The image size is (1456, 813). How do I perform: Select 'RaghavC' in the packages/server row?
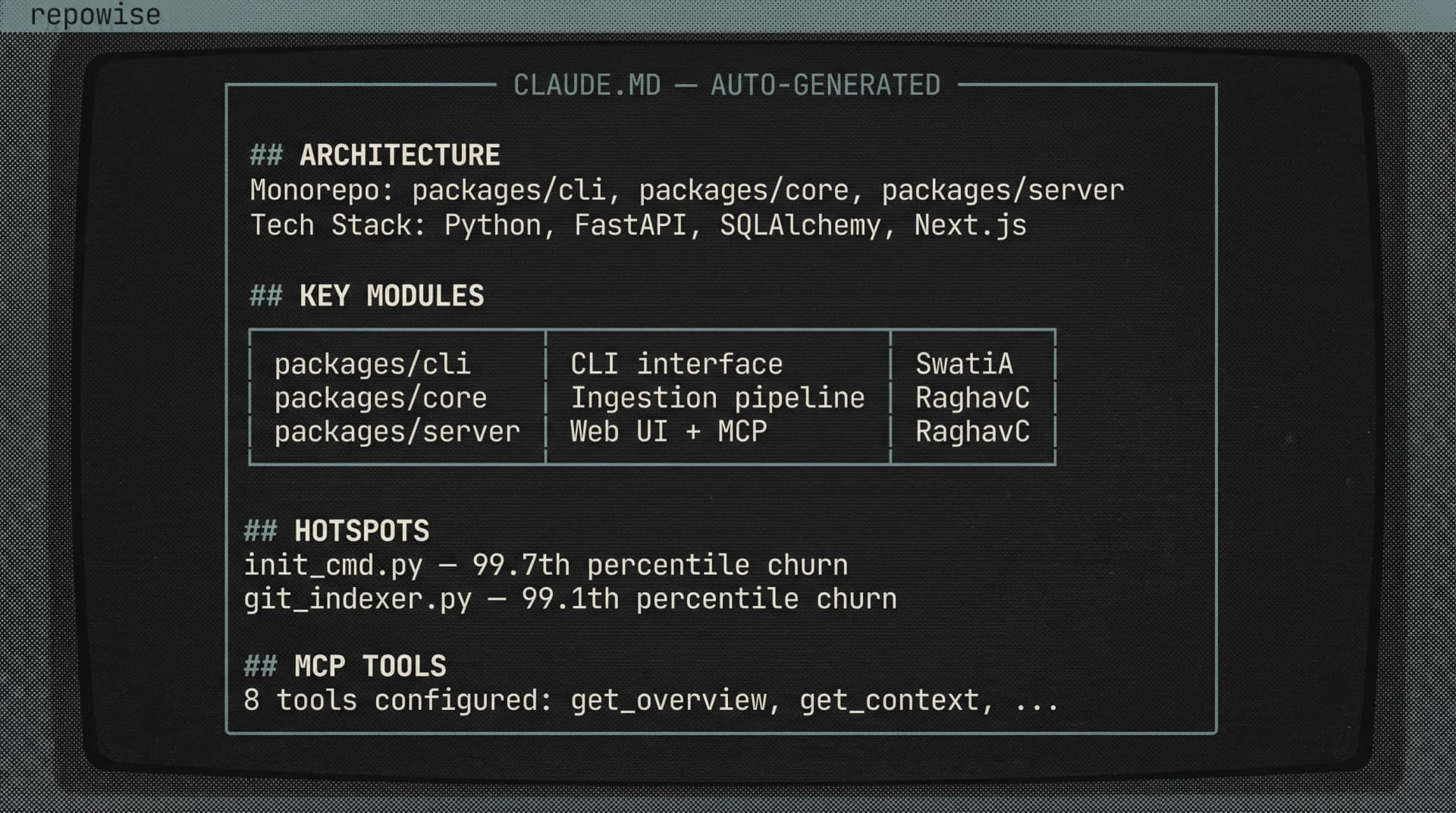point(972,432)
